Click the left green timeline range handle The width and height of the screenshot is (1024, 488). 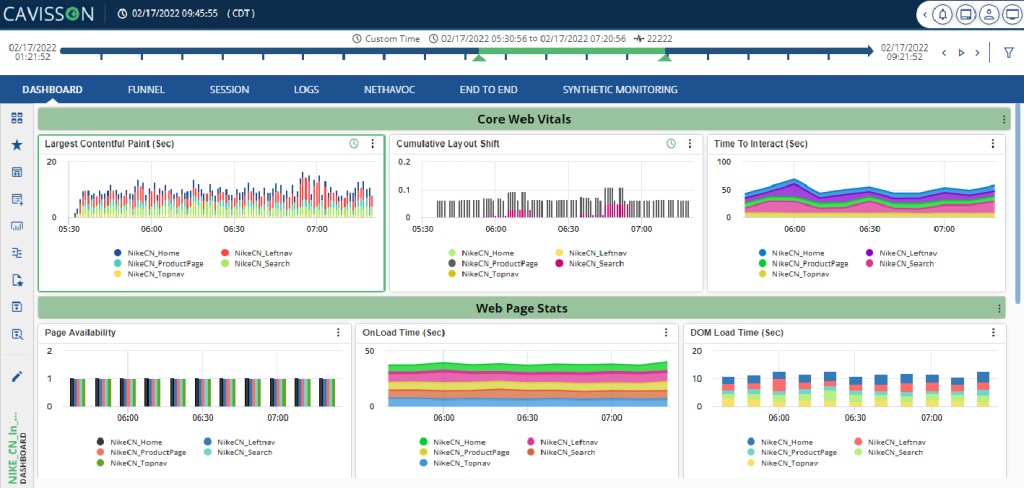(479, 59)
